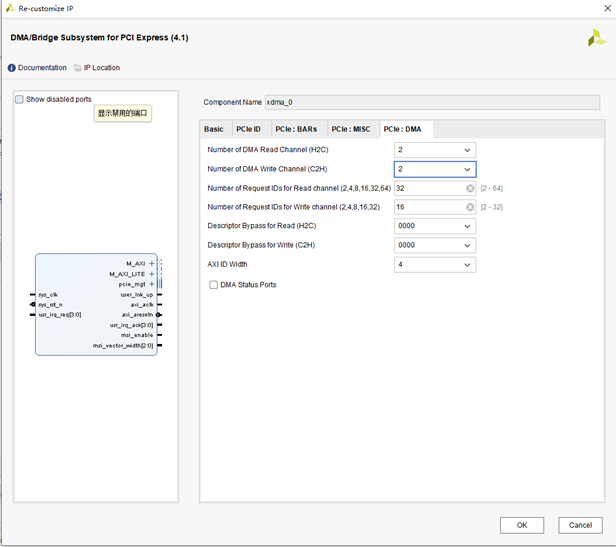Switch to the PCIe : BARs tab
This screenshot has height=547, width=616.
click(x=296, y=129)
